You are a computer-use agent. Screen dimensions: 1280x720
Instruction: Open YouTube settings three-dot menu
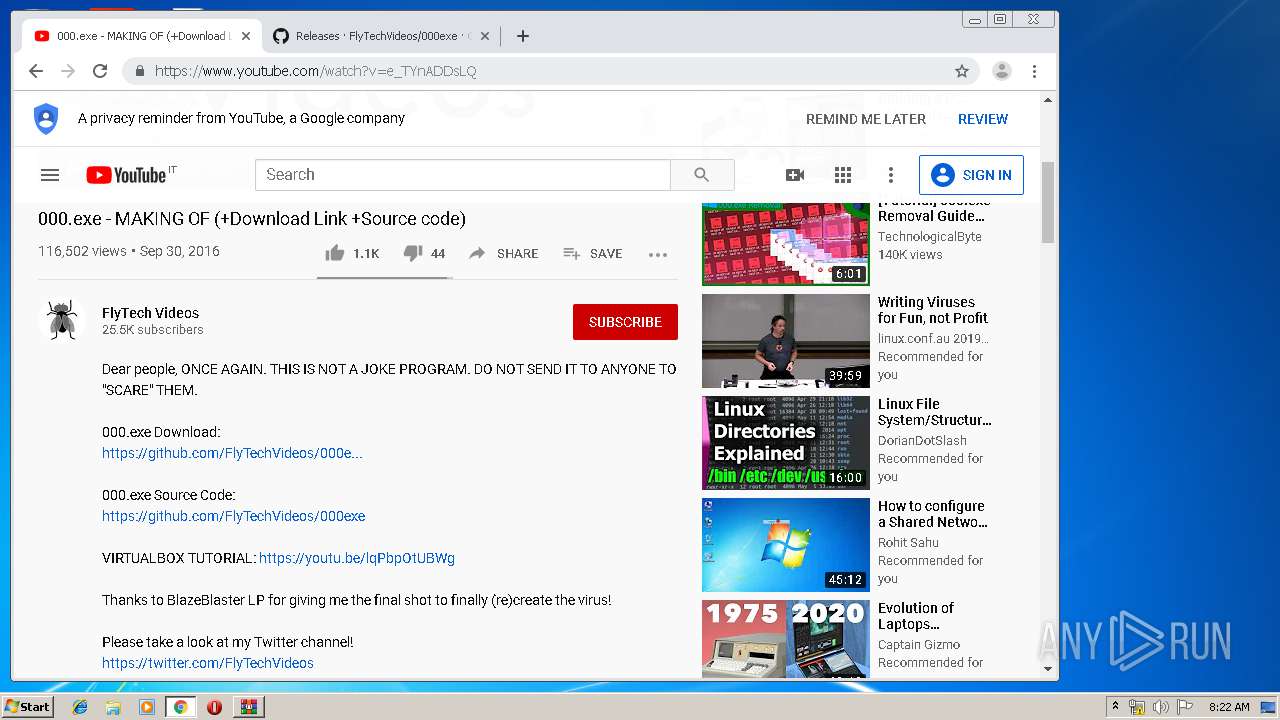[x=891, y=175]
